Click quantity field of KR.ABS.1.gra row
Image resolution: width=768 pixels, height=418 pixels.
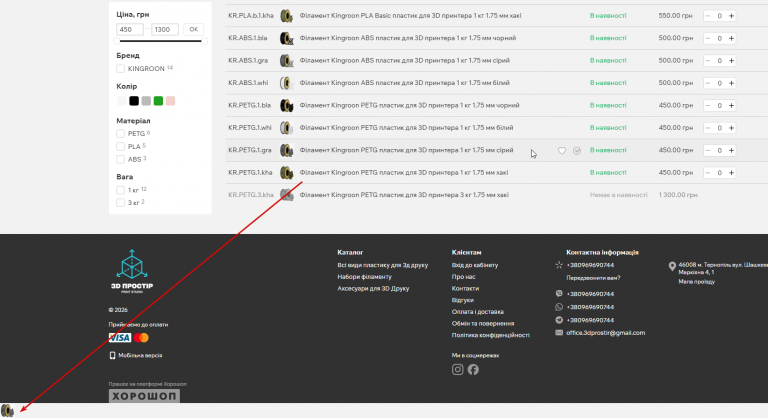(x=720, y=61)
